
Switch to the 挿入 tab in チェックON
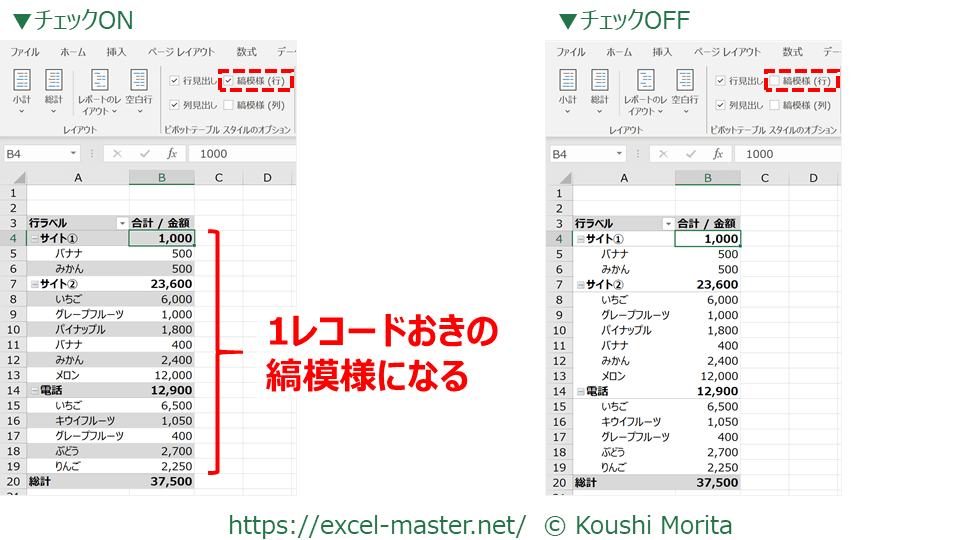pyautogui.click(x=116, y=52)
